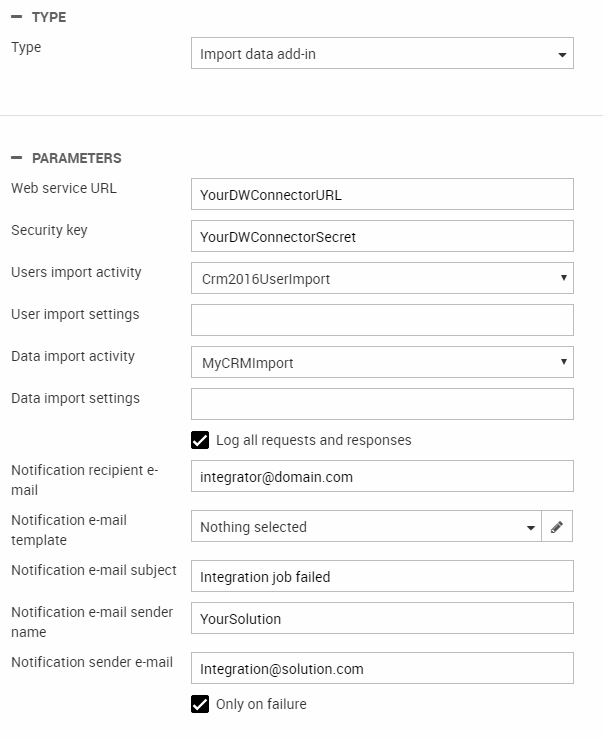Open the Notification e-mail template dropdown
603x740 pixels.
(365, 527)
